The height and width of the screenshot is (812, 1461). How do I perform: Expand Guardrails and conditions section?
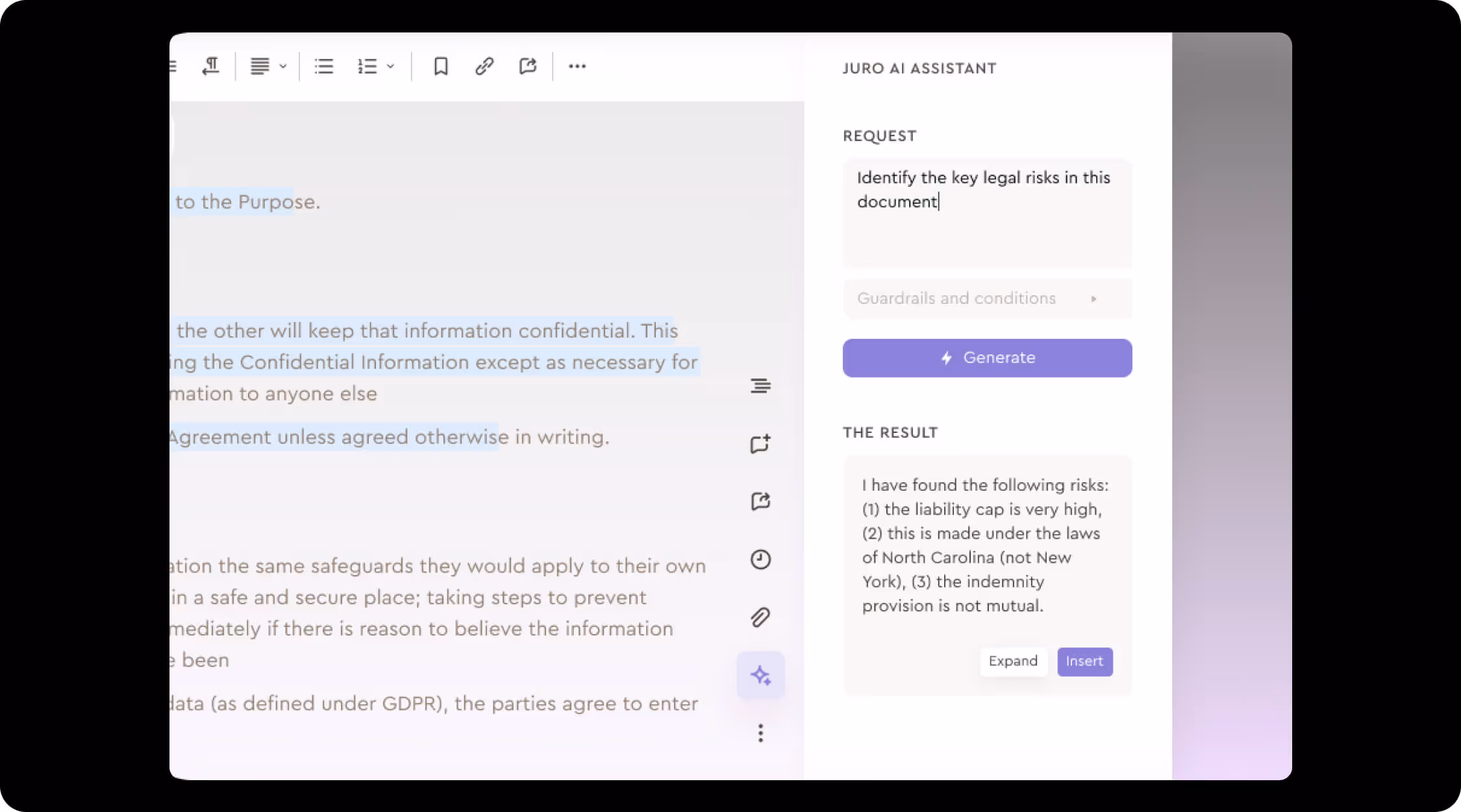[x=987, y=299]
